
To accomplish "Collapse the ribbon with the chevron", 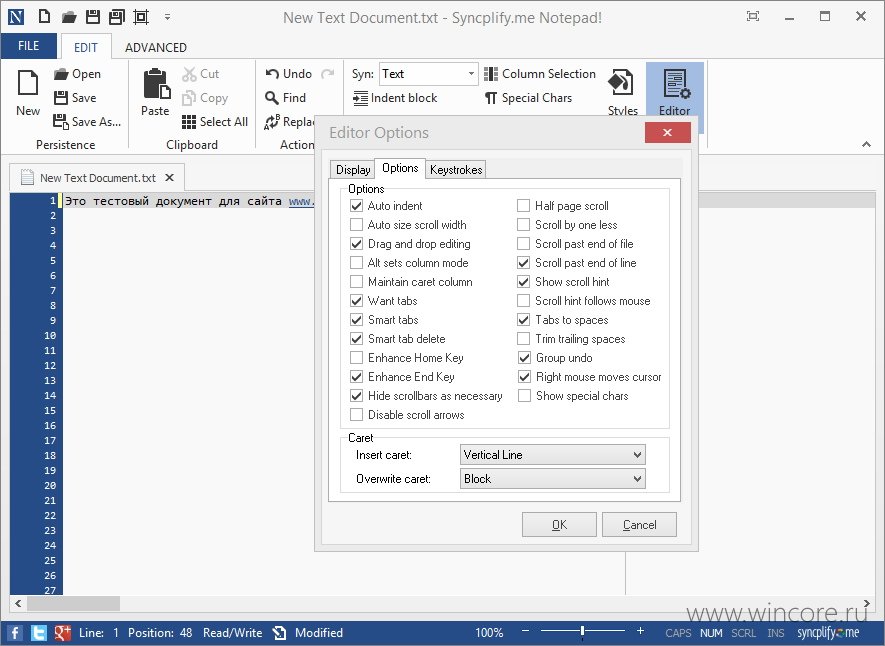I will (866, 144).
